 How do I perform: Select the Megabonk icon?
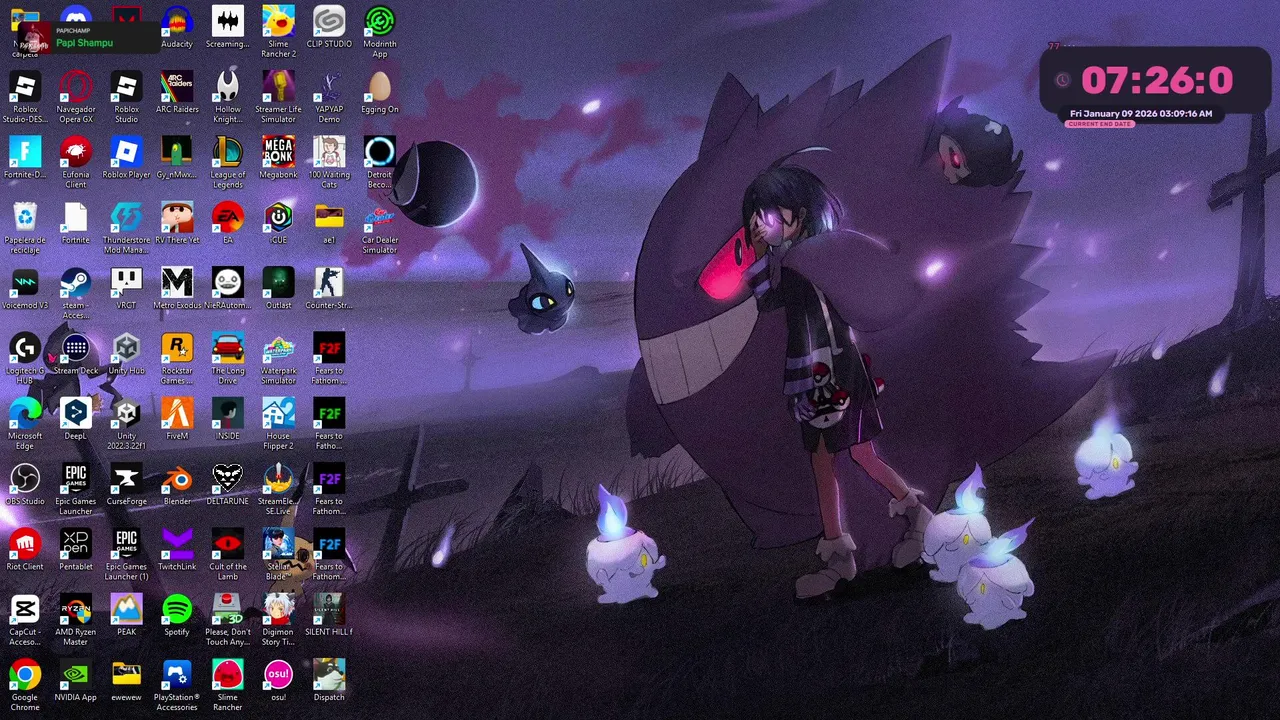pos(278,152)
